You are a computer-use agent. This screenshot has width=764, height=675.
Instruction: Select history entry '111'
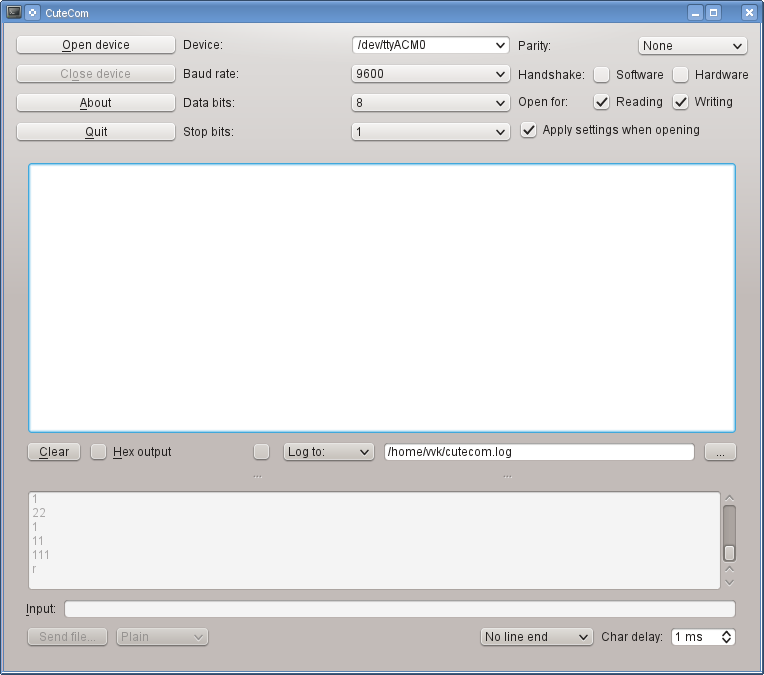[41, 555]
